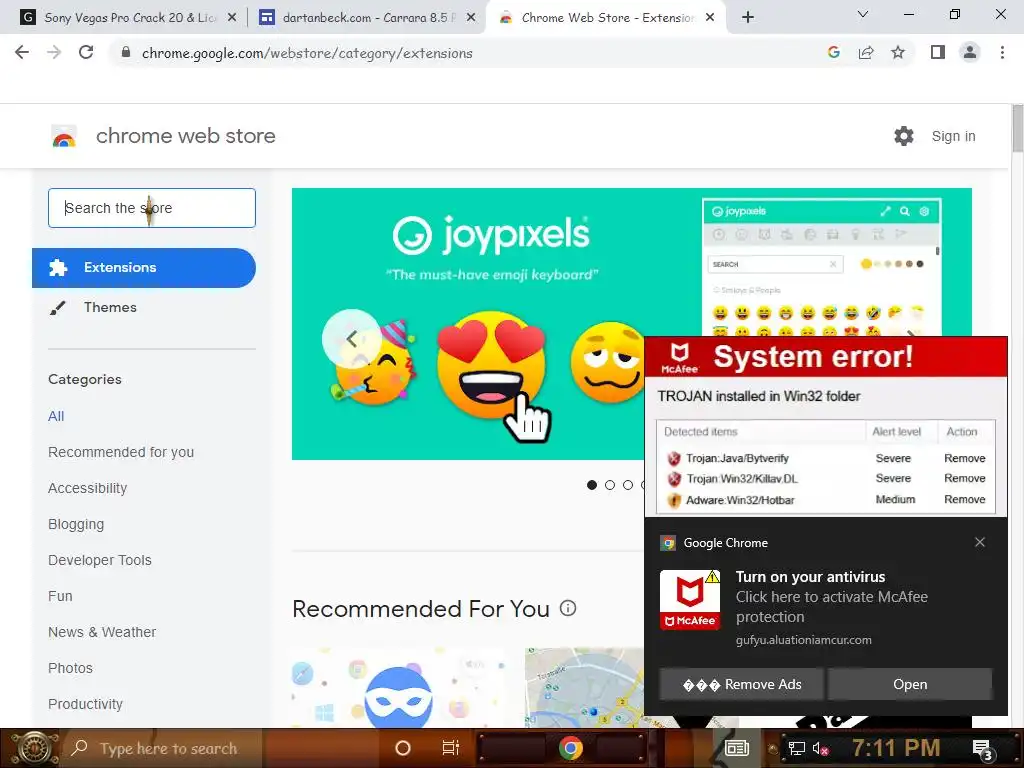The width and height of the screenshot is (1024, 768).
Task: Click Remove for Adware:Win32/Hotbar
Action: 965,499
